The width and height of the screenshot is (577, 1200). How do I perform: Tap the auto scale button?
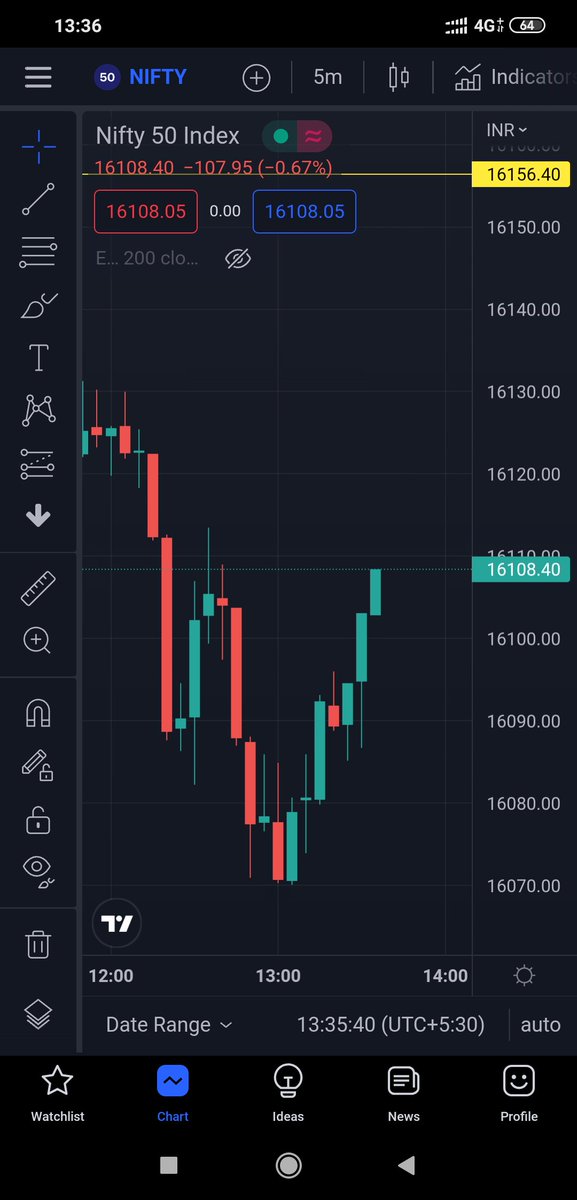[541, 1025]
